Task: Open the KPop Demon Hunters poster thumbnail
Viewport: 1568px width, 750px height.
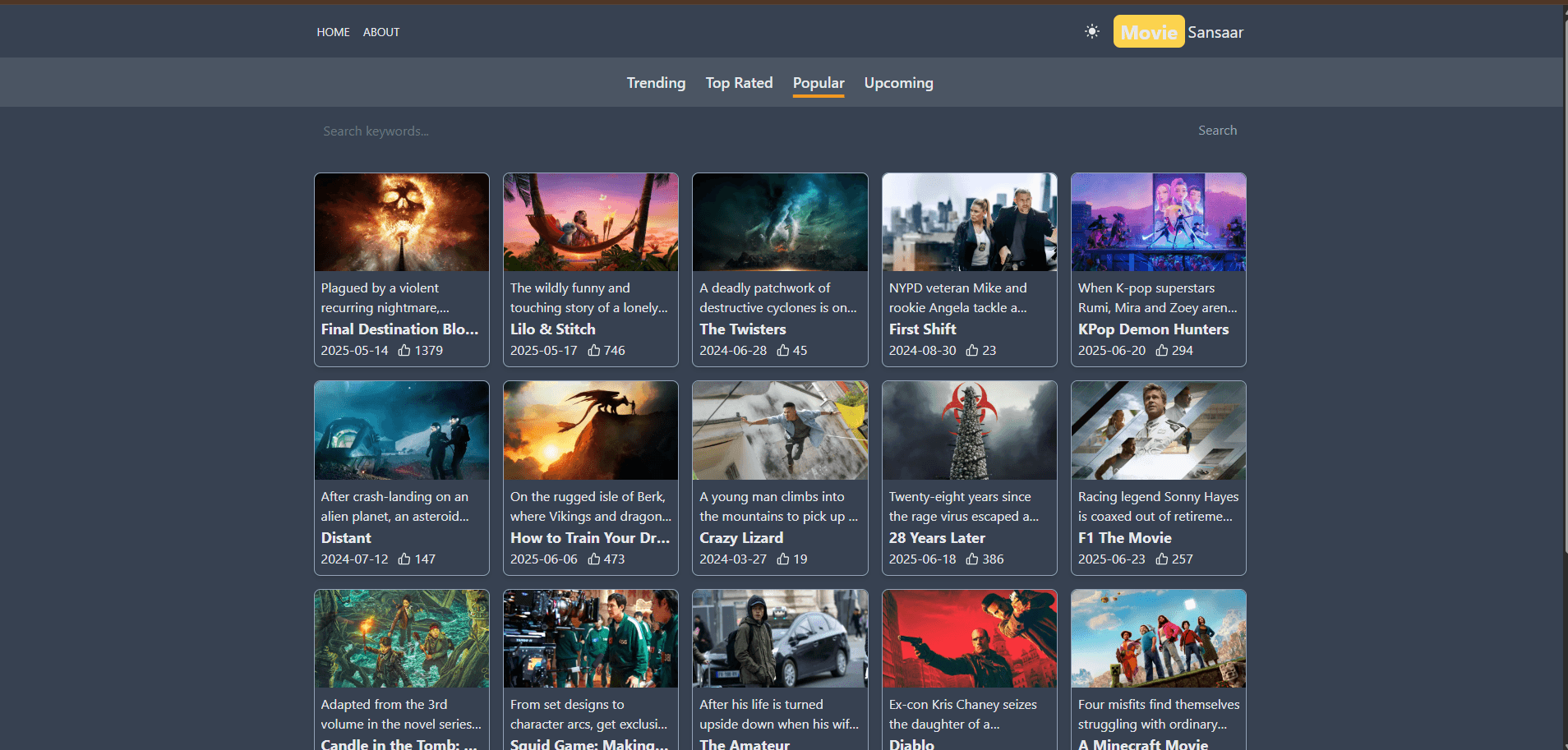Action: [1159, 223]
